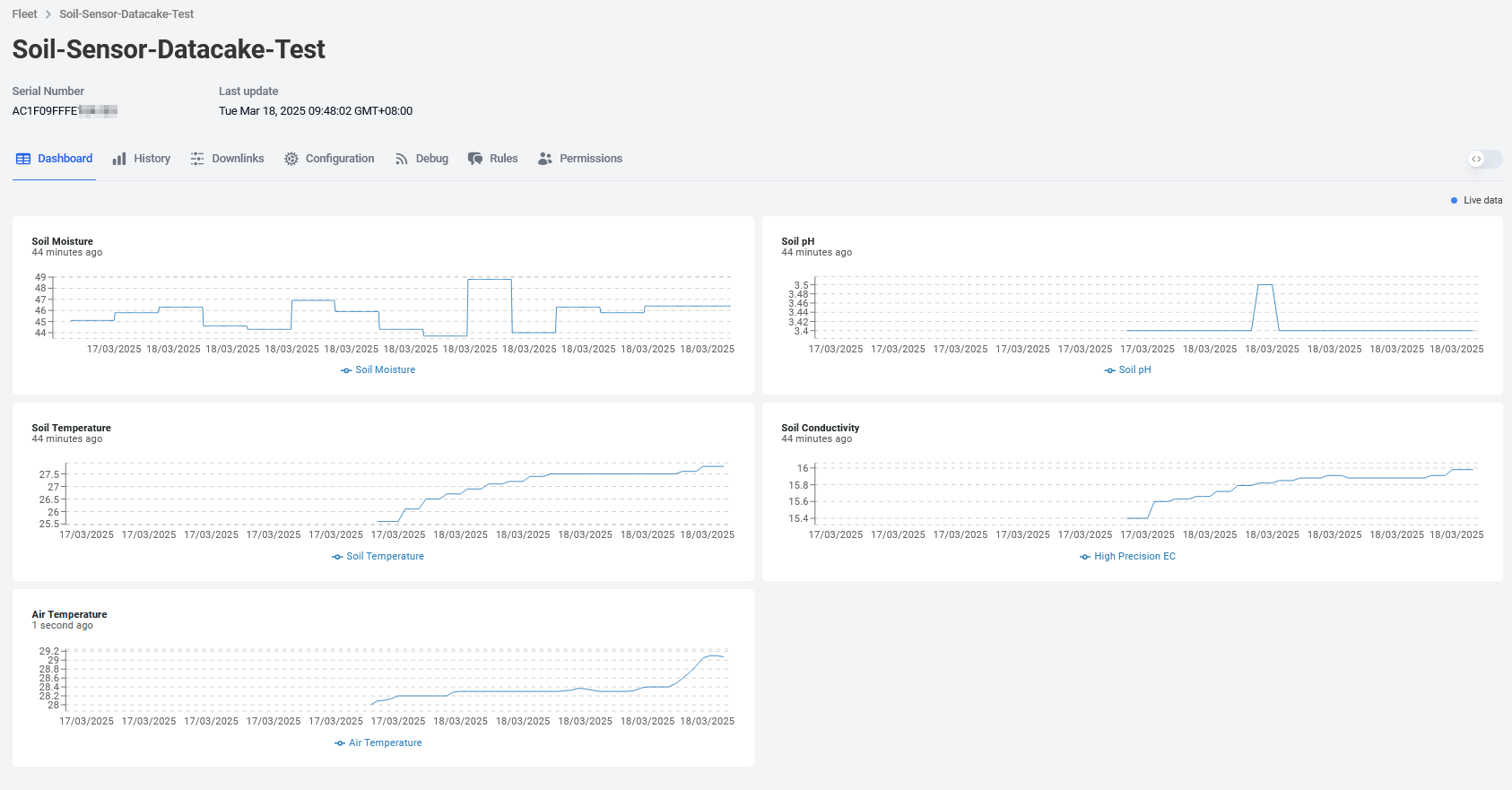Click the Air Temperature widget title

pyautogui.click(x=69, y=614)
